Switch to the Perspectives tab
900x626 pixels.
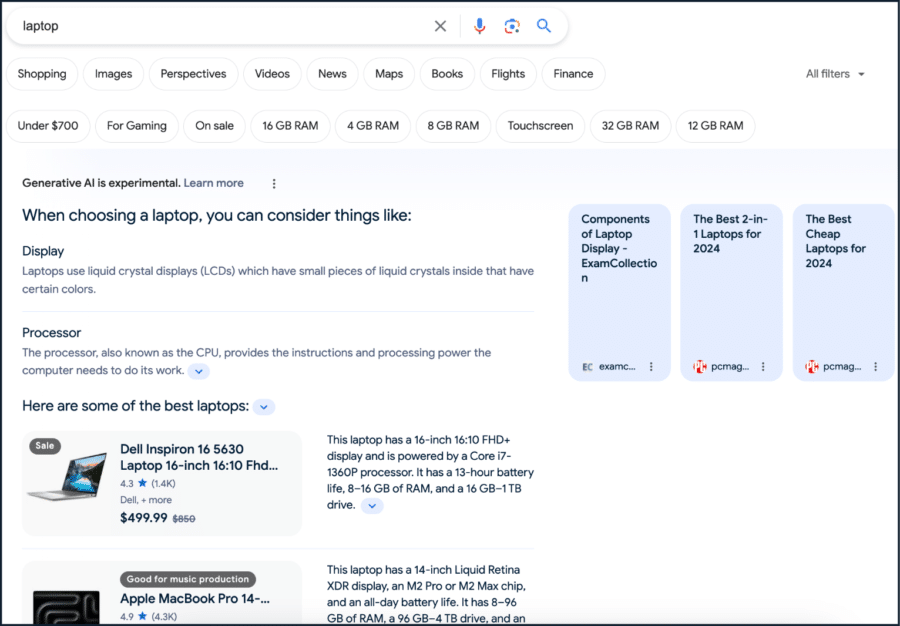(x=193, y=74)
